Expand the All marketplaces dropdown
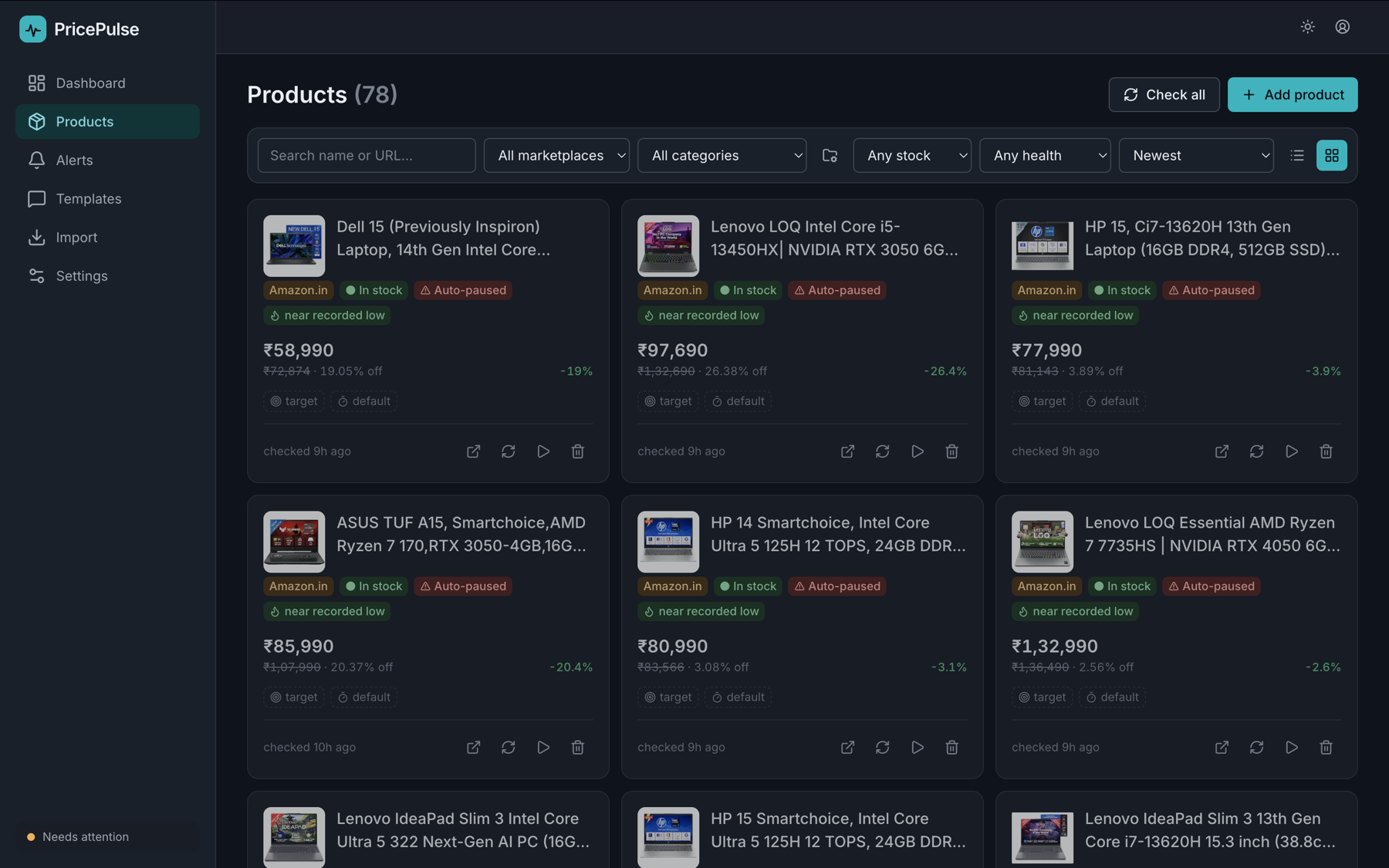 click(556, 155)
